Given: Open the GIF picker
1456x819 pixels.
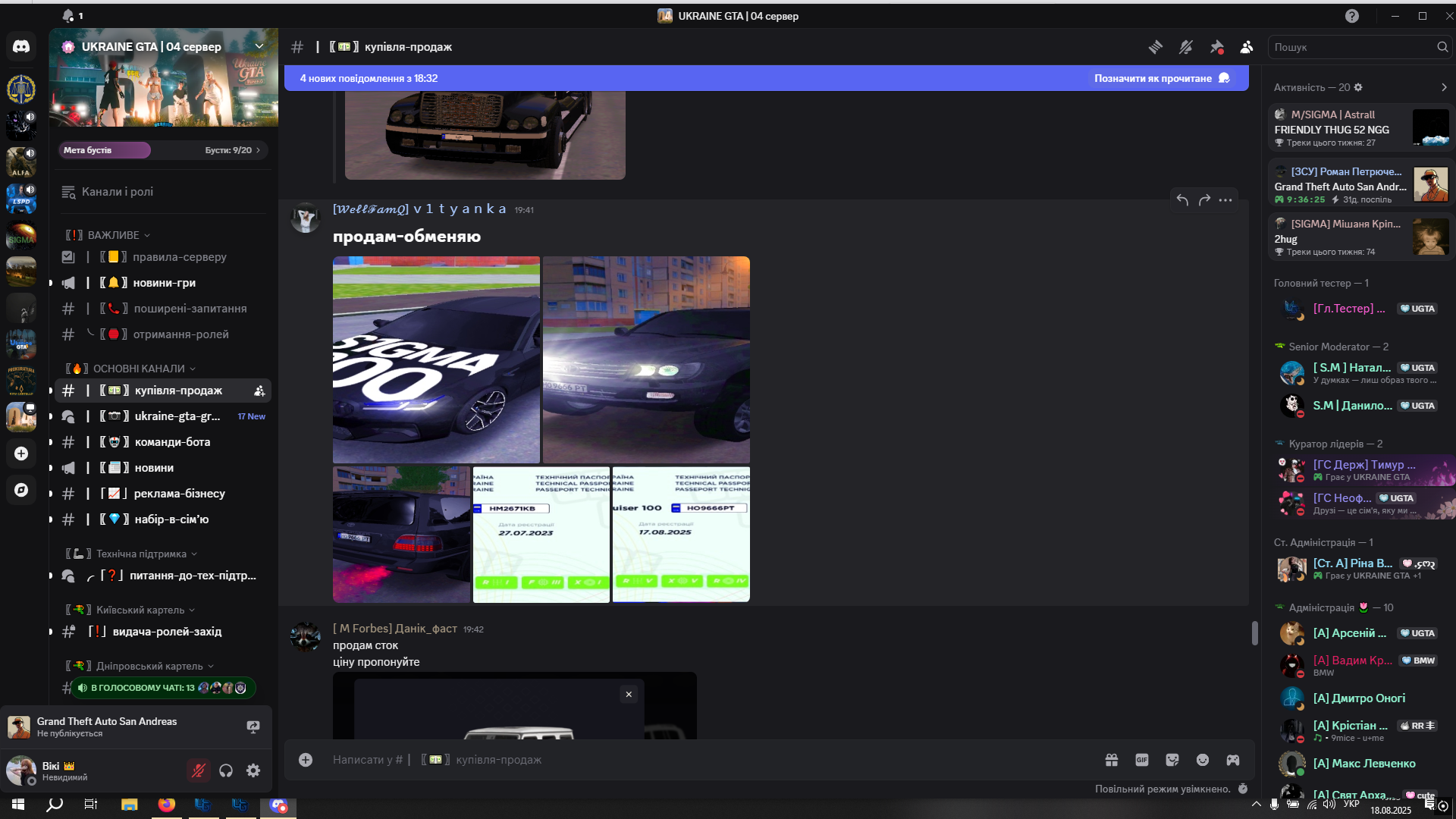Looking at the screenshot, I should coord(1142,760).
